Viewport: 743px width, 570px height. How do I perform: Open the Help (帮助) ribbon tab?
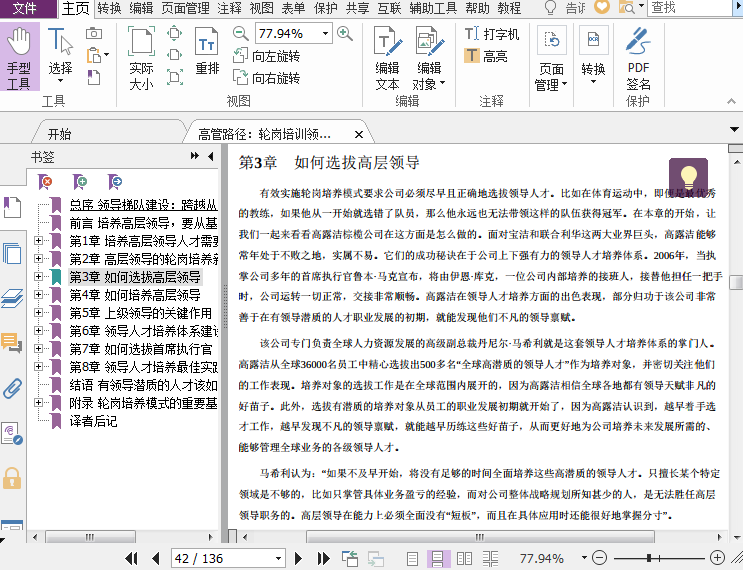pos(477,8)
